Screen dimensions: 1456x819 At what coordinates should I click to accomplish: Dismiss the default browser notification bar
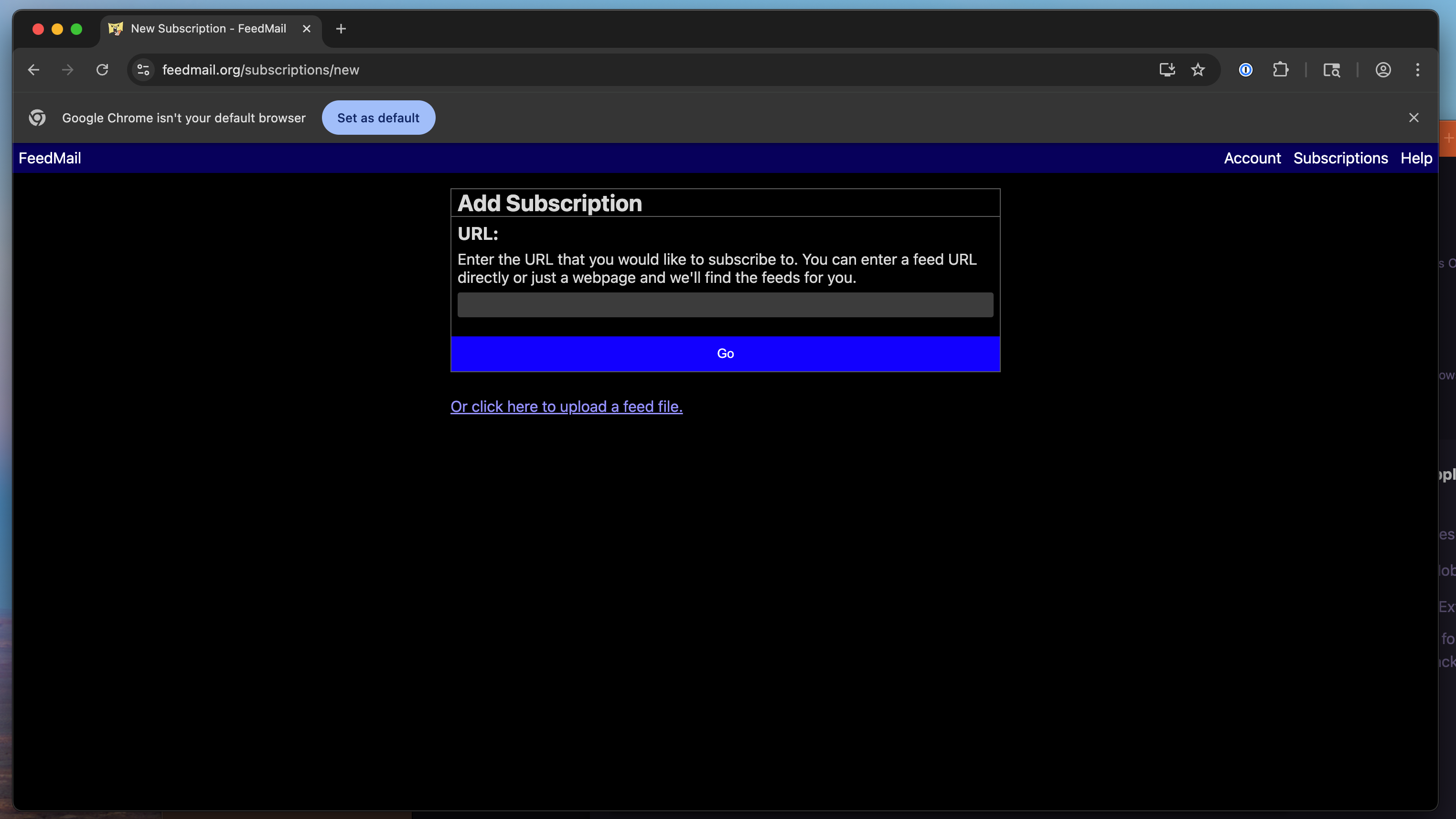[1413, 118]
